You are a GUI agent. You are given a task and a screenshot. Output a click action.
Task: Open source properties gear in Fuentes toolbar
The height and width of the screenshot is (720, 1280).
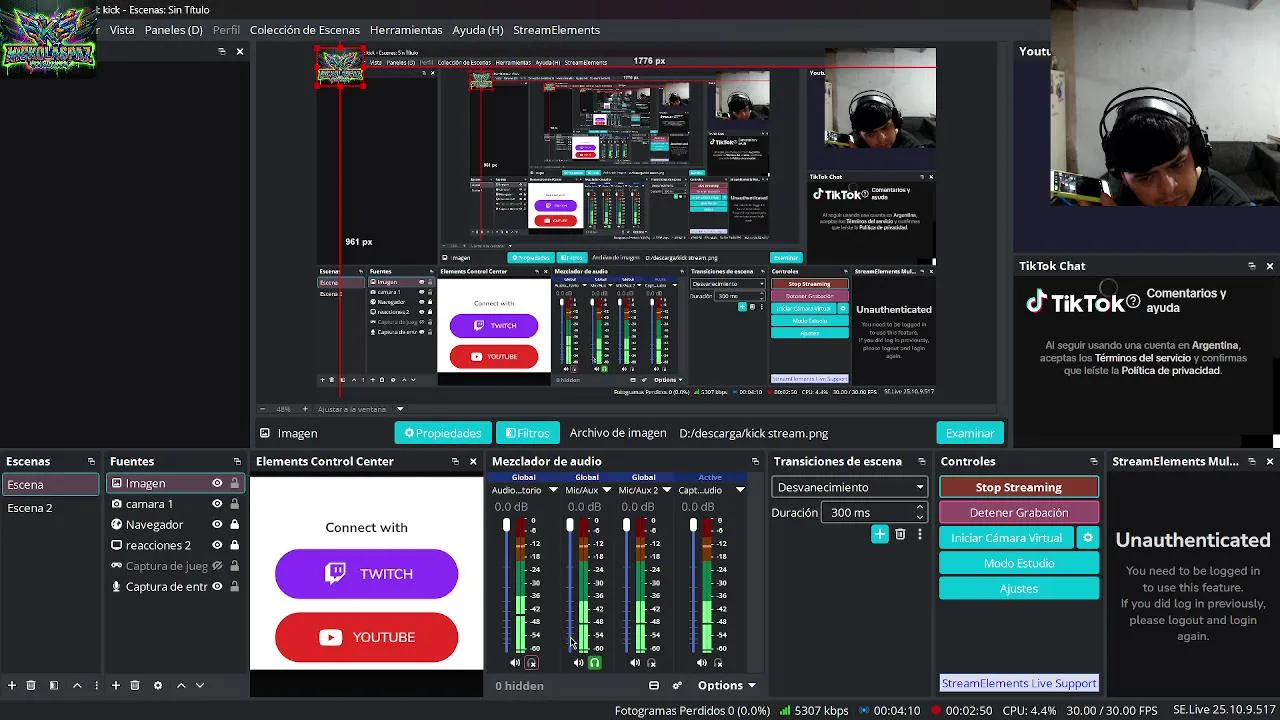158,686
